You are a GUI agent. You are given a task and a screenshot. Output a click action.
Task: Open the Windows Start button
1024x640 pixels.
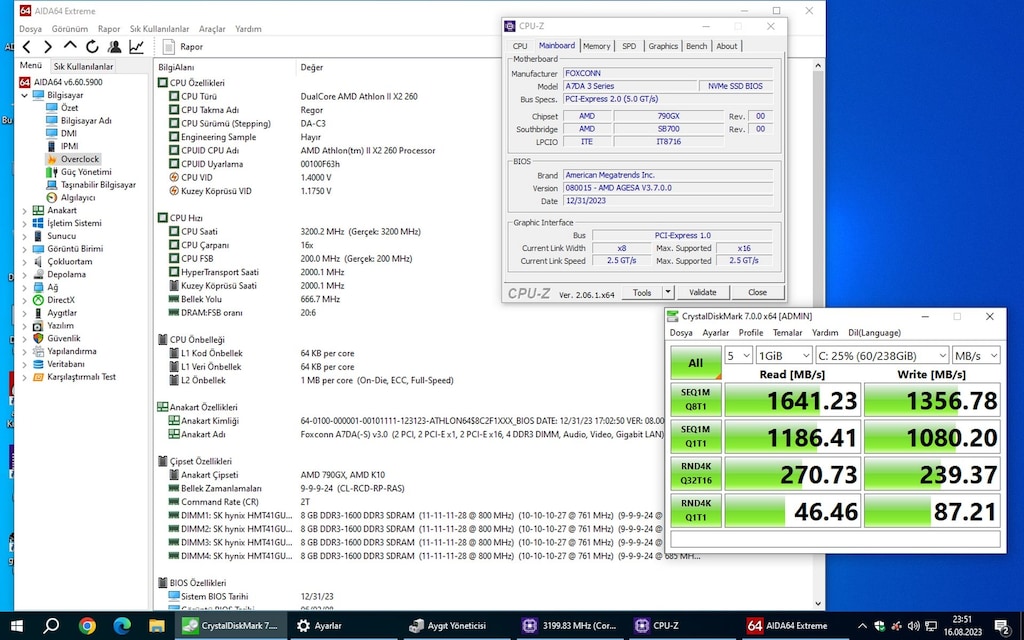16,626
